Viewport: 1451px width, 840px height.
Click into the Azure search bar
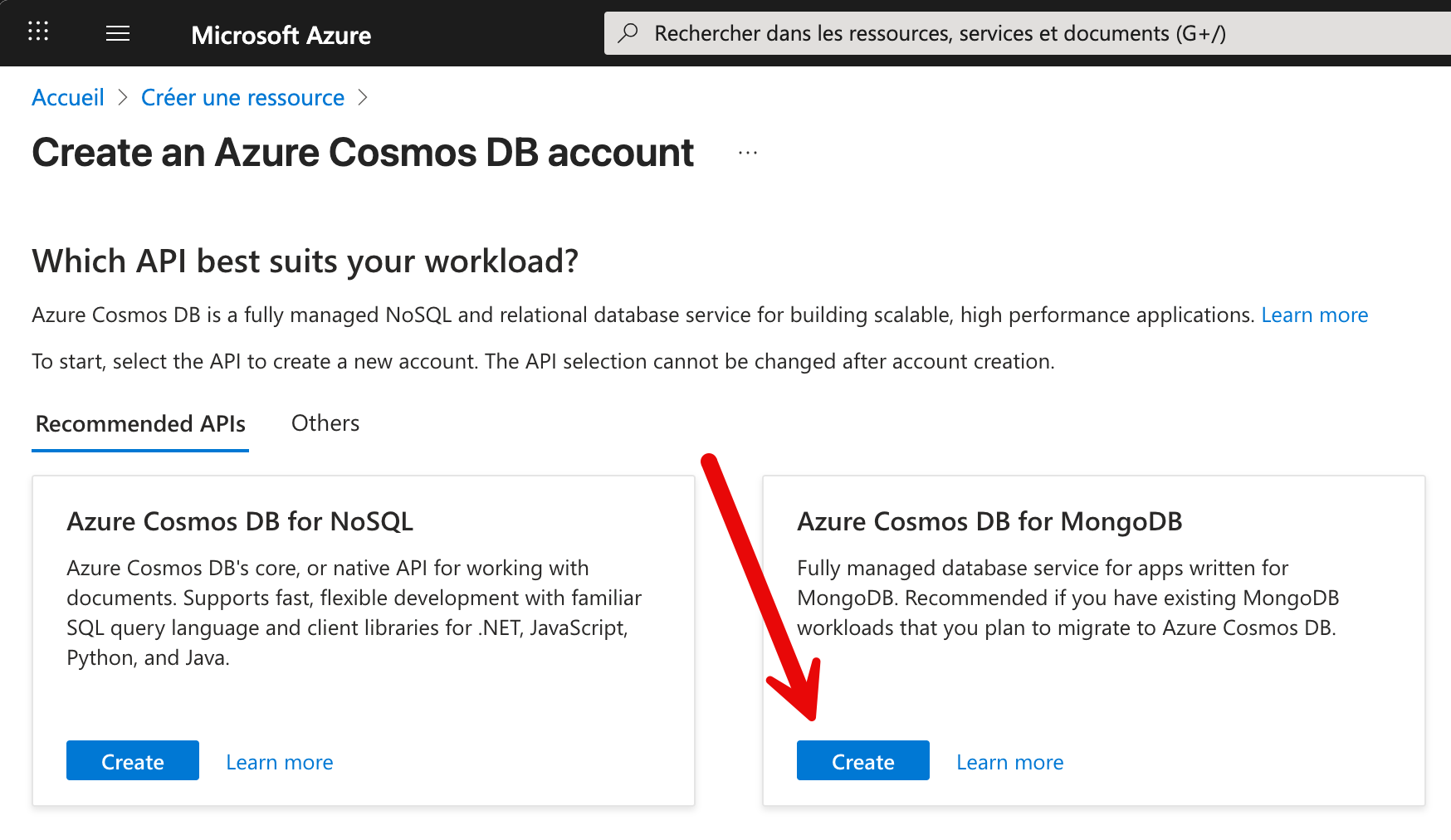click(913, 32)
